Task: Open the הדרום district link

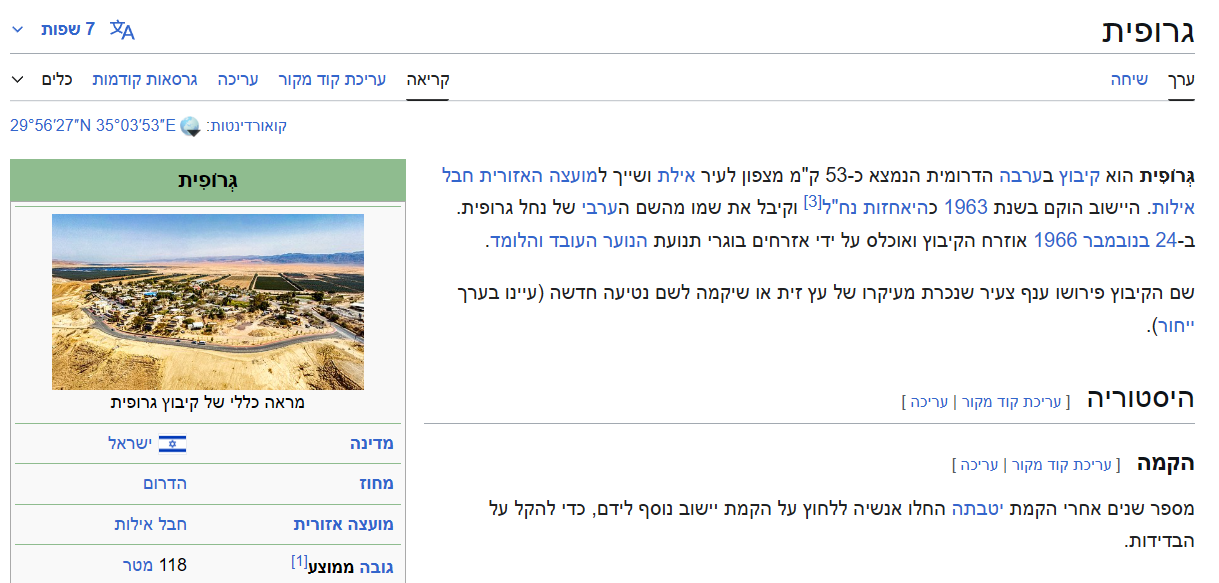Action: click(165, 483)
